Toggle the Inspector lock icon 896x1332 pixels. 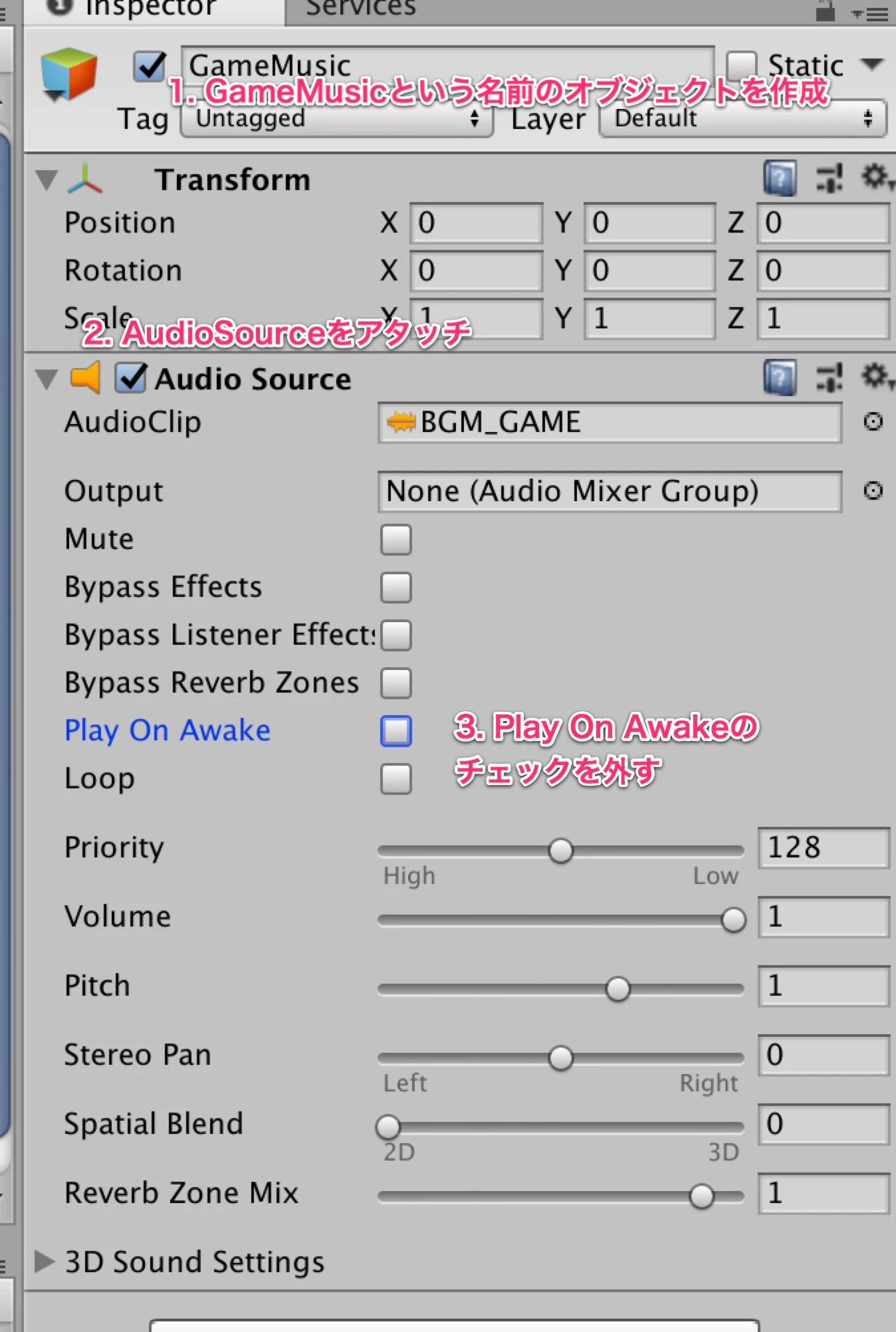[x=825, y=11]
